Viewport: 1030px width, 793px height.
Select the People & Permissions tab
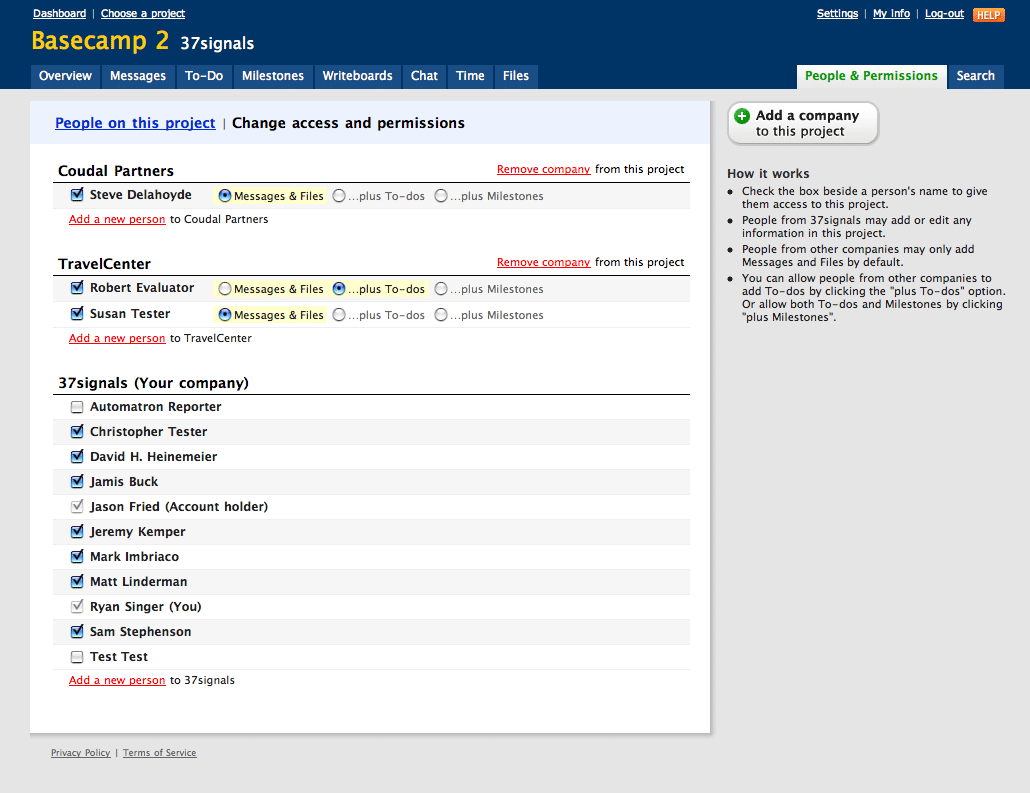coord(871,76)
